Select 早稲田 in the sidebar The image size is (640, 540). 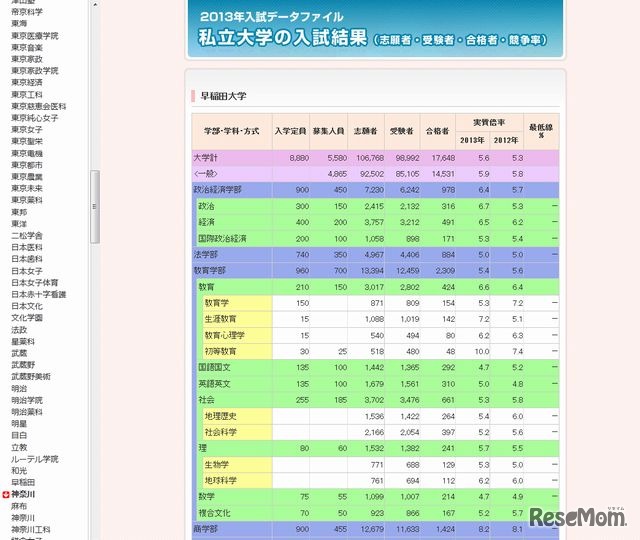point(23,482)
